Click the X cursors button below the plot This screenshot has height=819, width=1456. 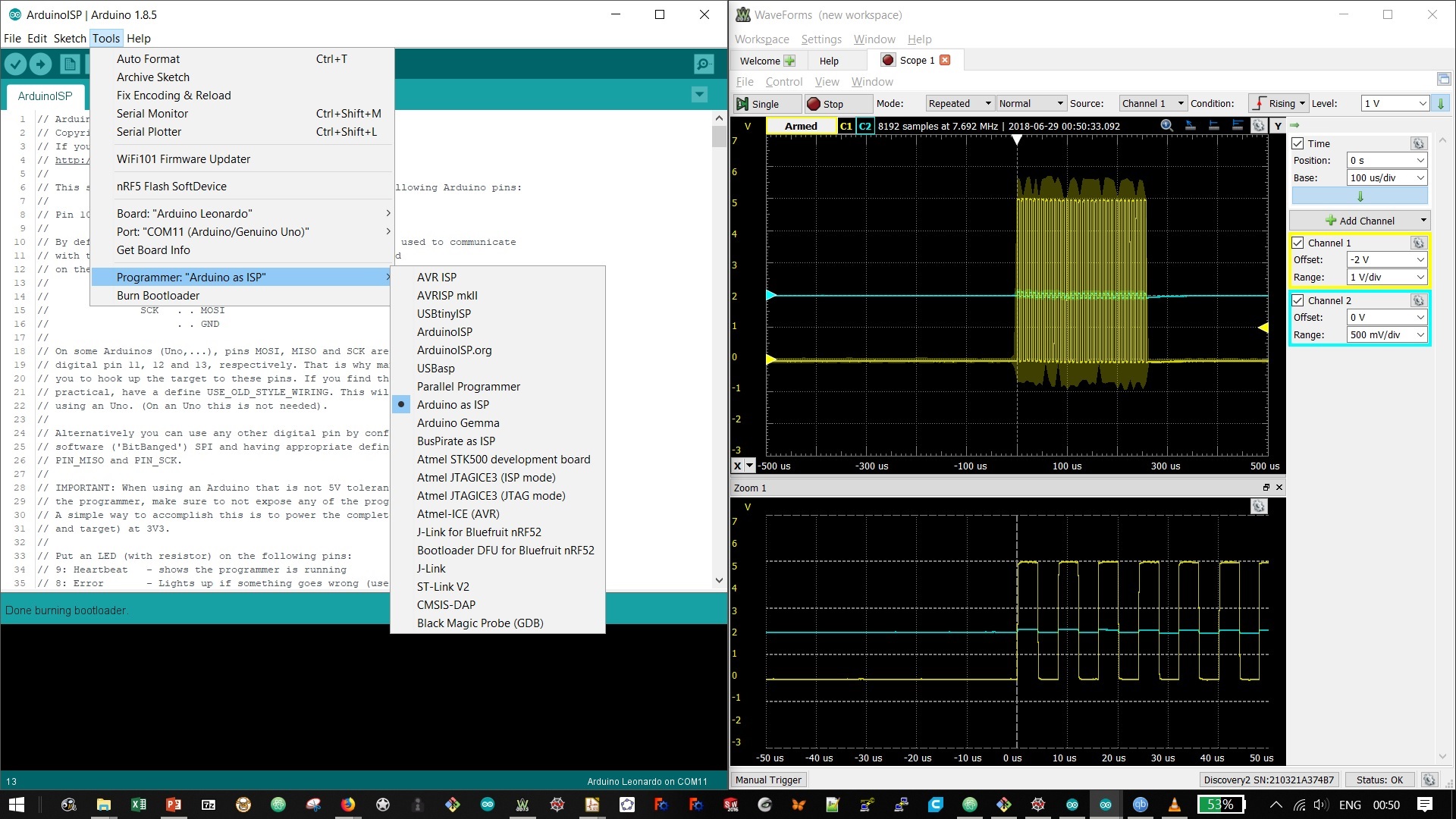[x=738, y=466]
